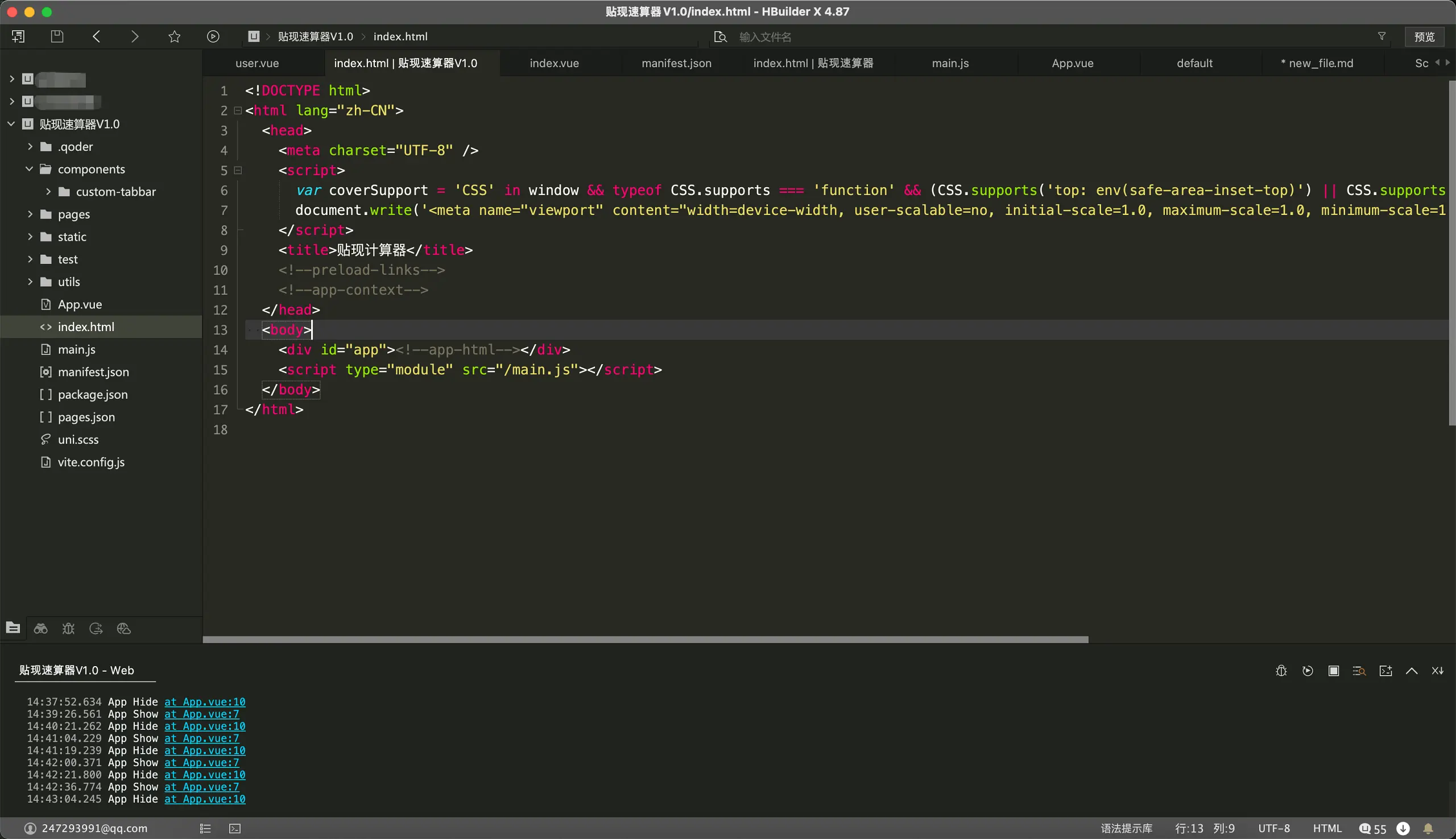
Task: Expand the custom-tabbar folder
Action: point(48,191)
